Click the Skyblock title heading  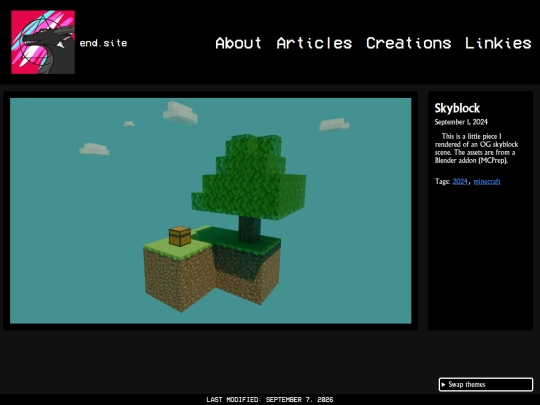click(457, 108)
